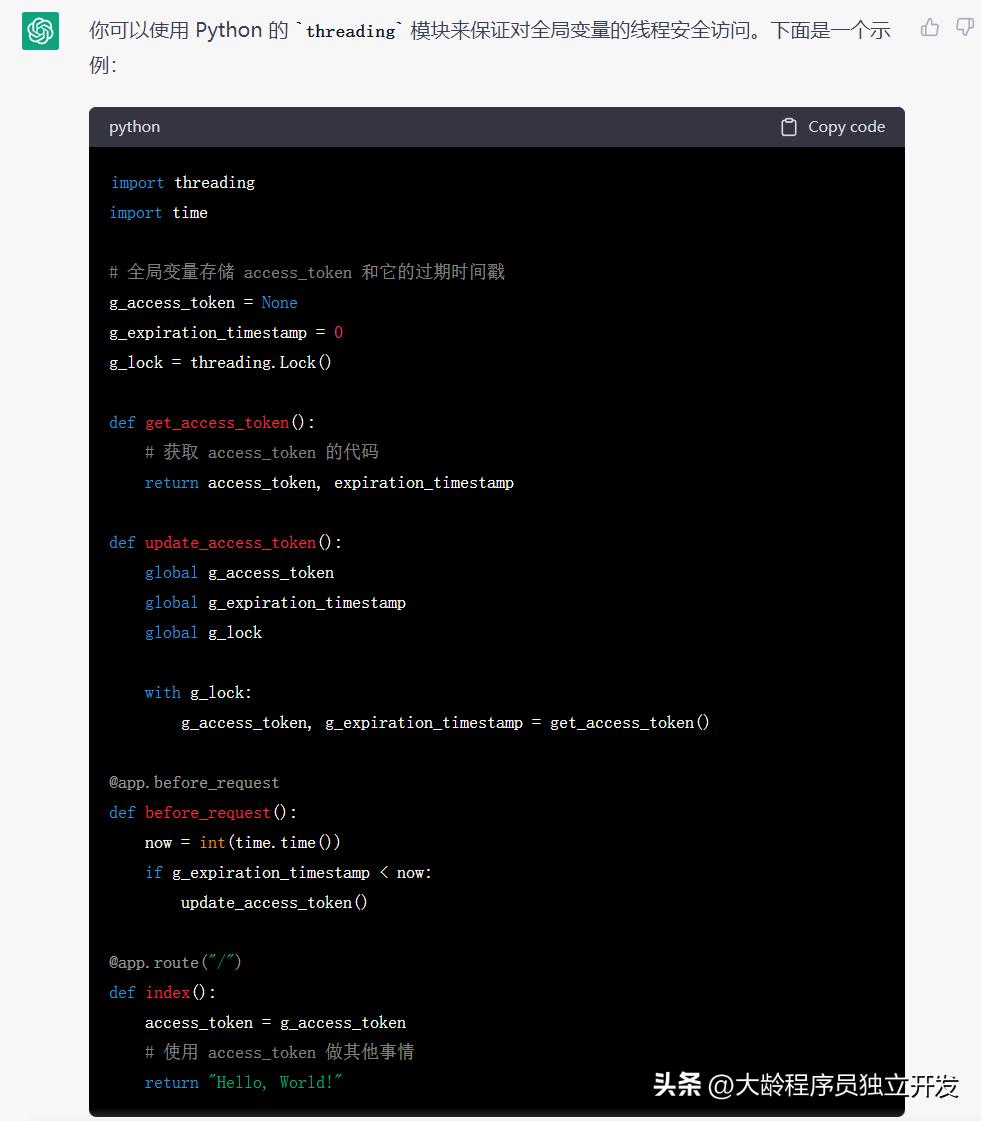Click the get_access_token function name
This screenshot has width=981, height=1121.
217,422
